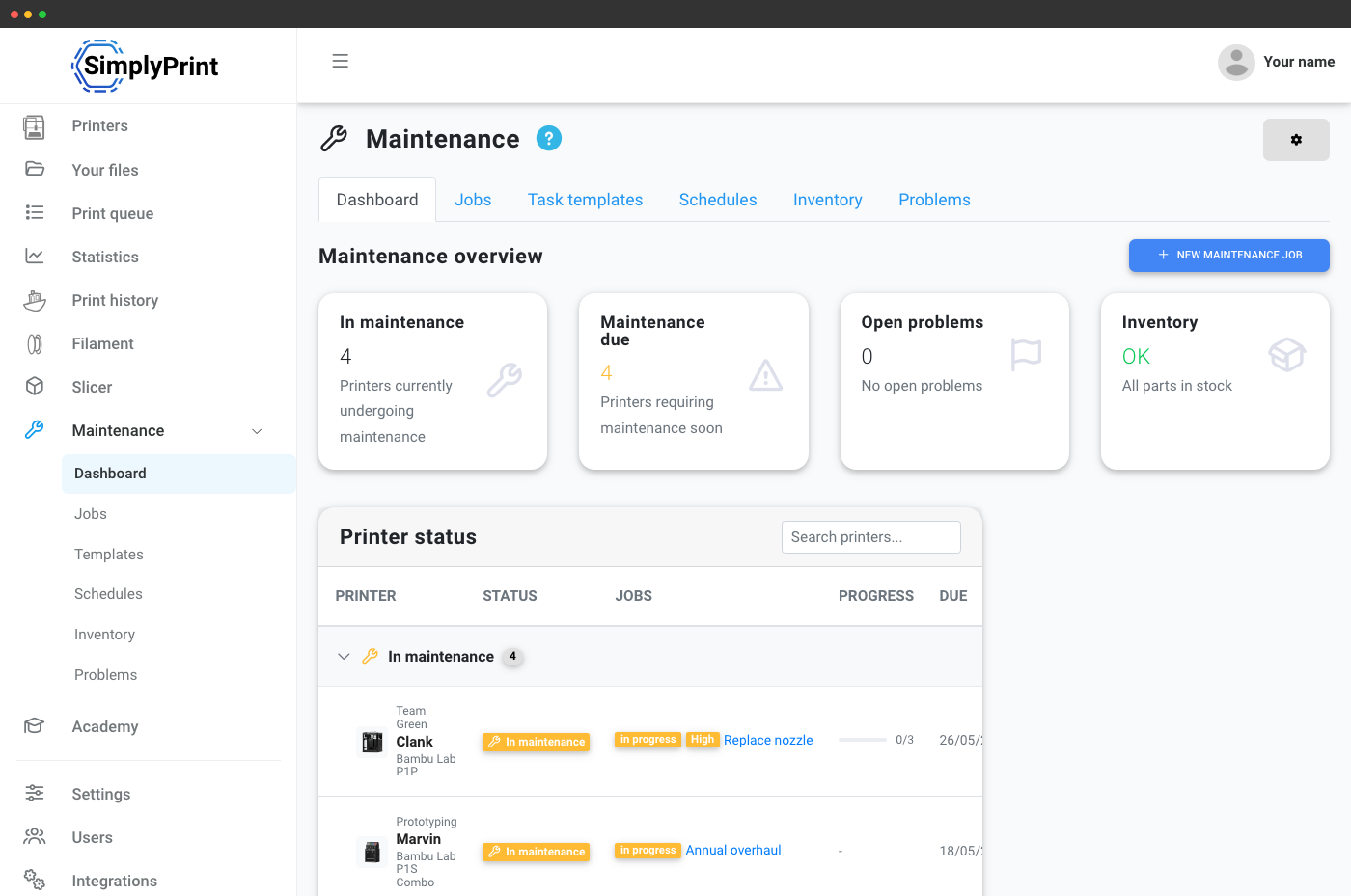Click Clank's In maintenance status badge
This screenshot has width=1351, height=896.
coord(536,742)
